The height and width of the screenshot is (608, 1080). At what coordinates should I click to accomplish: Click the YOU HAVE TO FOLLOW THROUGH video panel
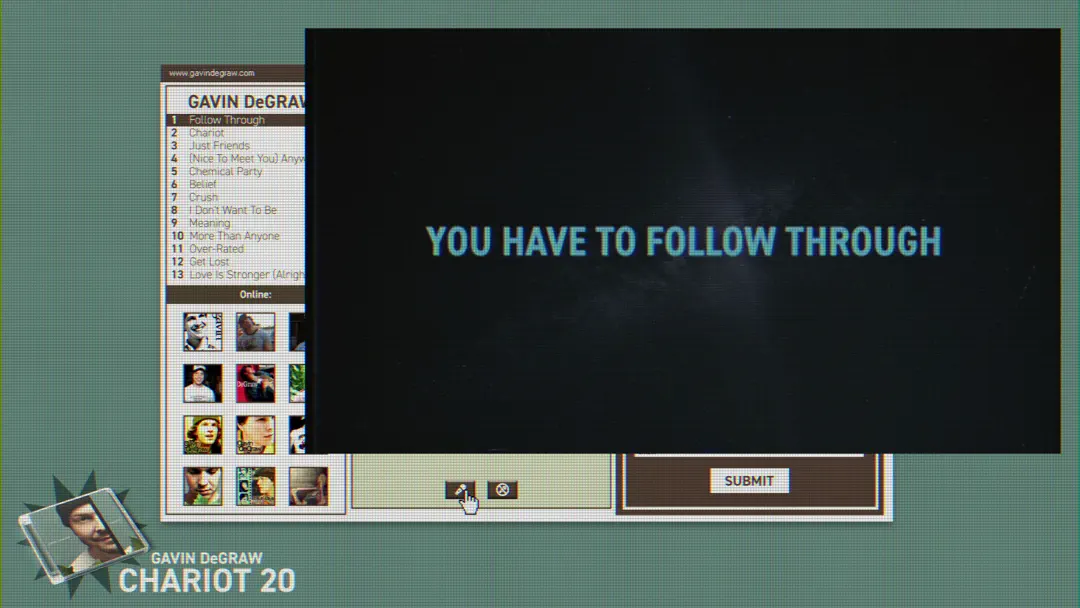pyautogui.click(x=683, y=241)
